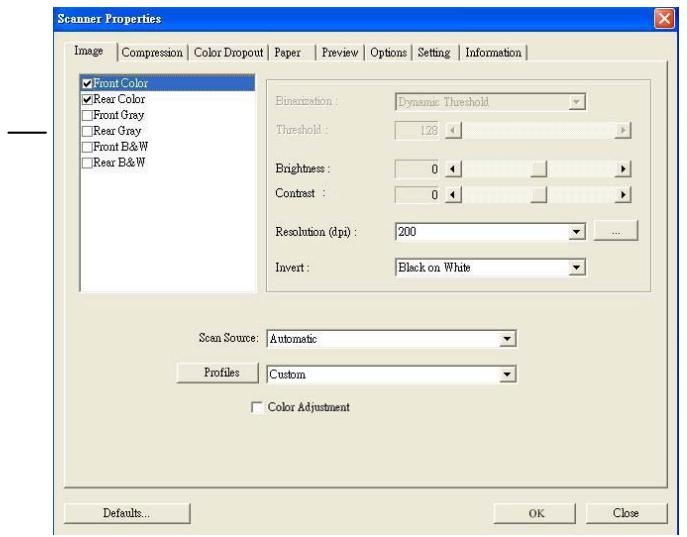Click the Brightness slider thumb

pyautogui.click(x=538, y=169)
